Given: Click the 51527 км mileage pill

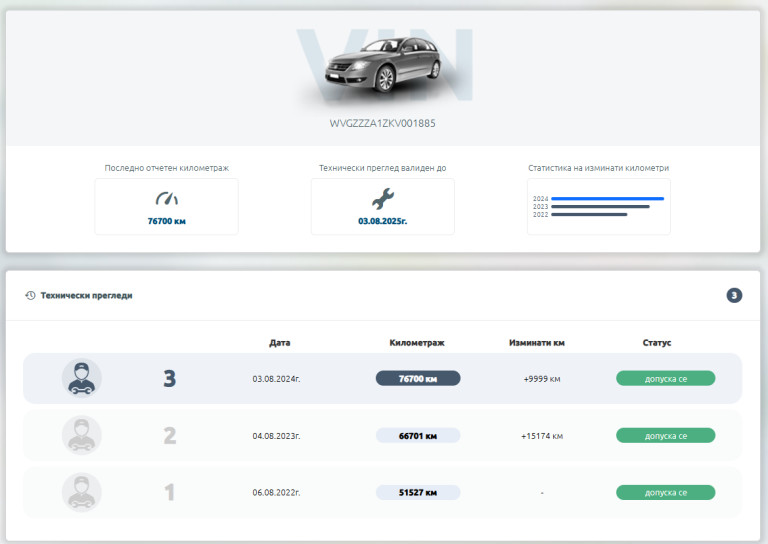Looking at the screenshot, I should (418, 492).
